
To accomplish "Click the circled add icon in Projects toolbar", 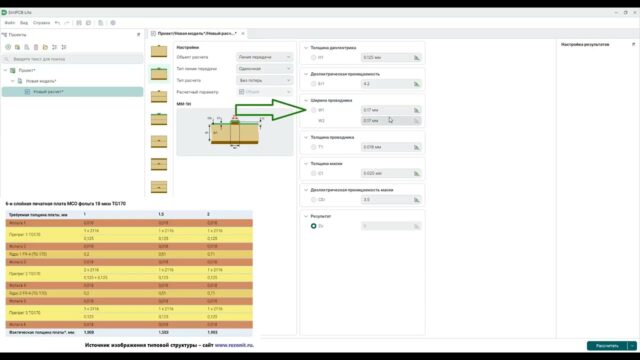I will coord(8,47).
